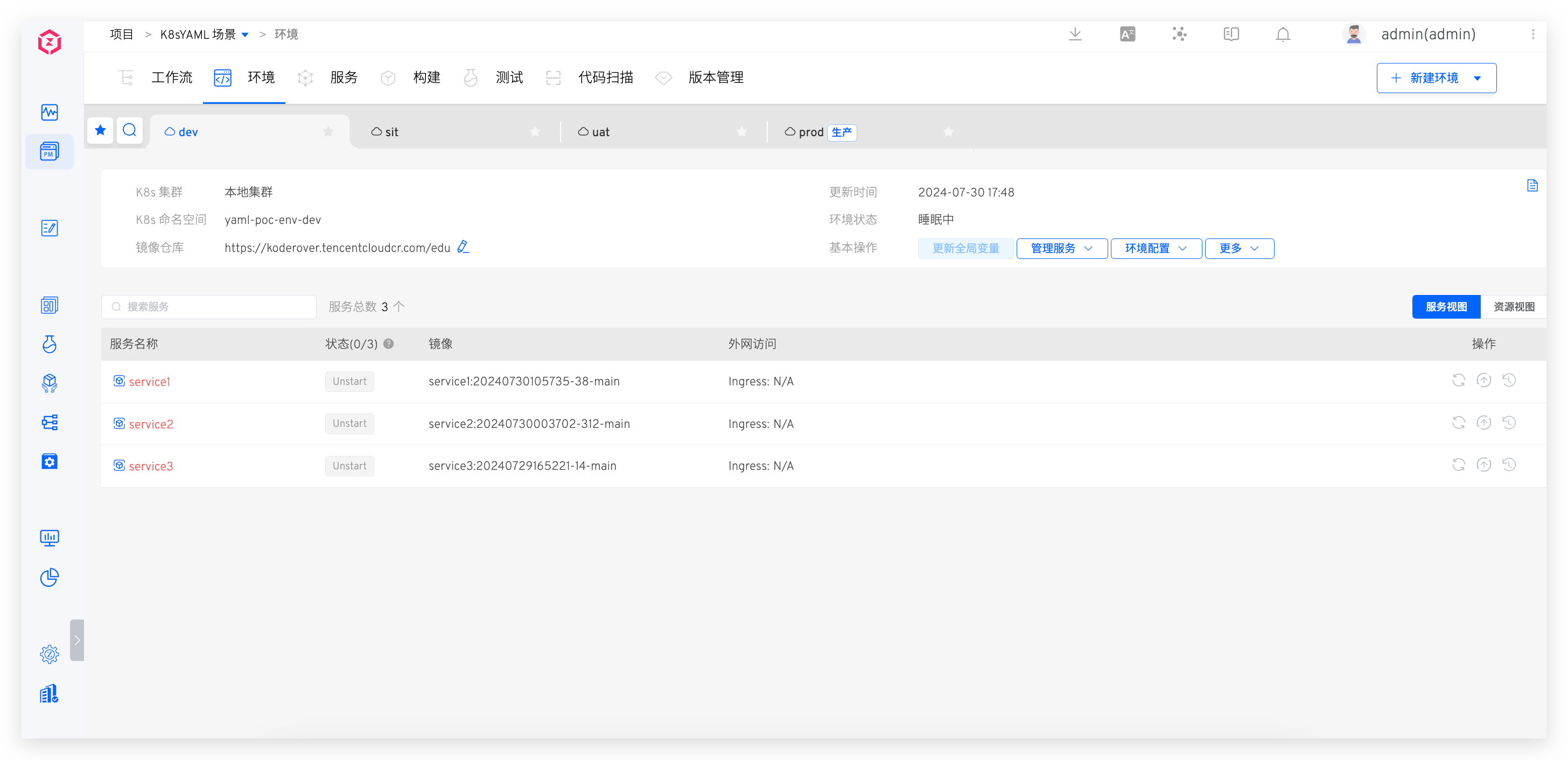Switch to 资源视图 view
Image resolution: width=1568 pixels, height=760 pixels.
[1513, 307]
